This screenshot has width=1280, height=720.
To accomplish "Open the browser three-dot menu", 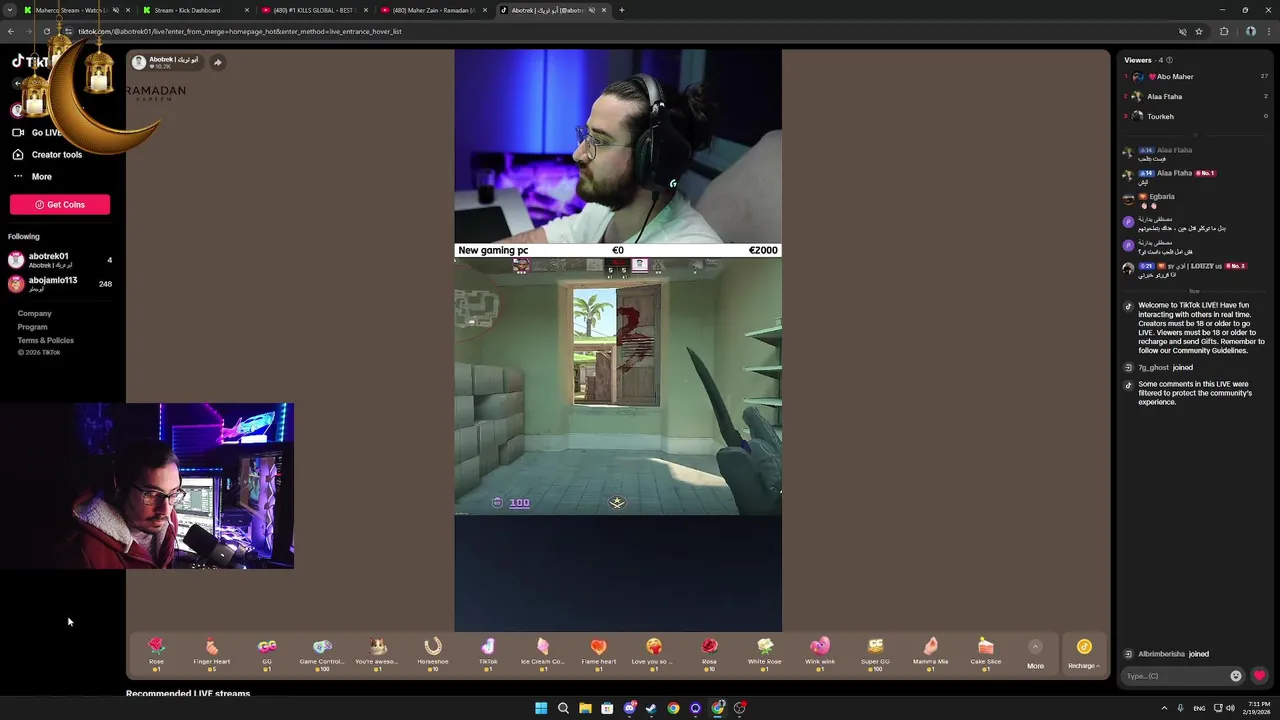I will [1269, 31].
